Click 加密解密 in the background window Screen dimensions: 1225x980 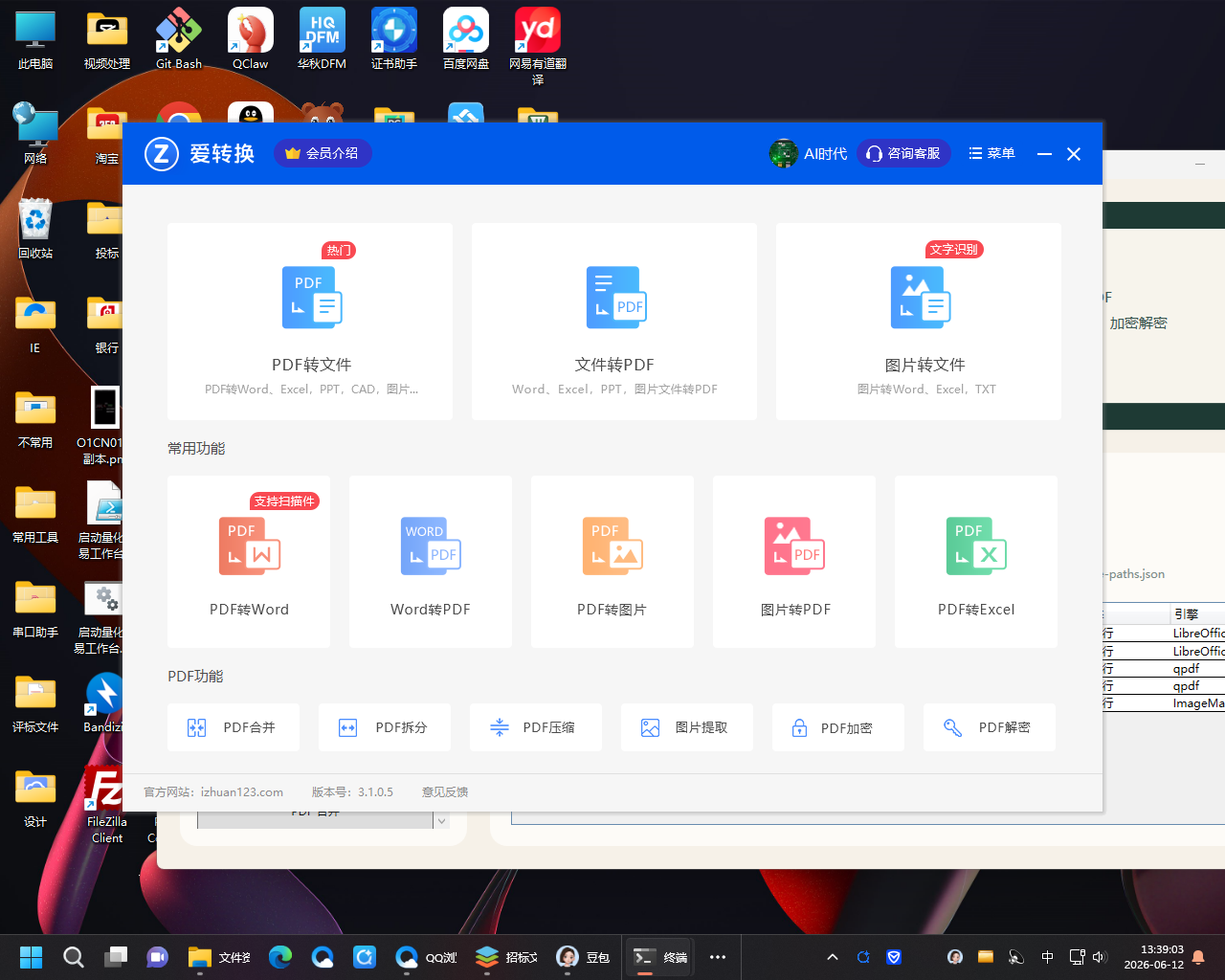[1138, 323]
